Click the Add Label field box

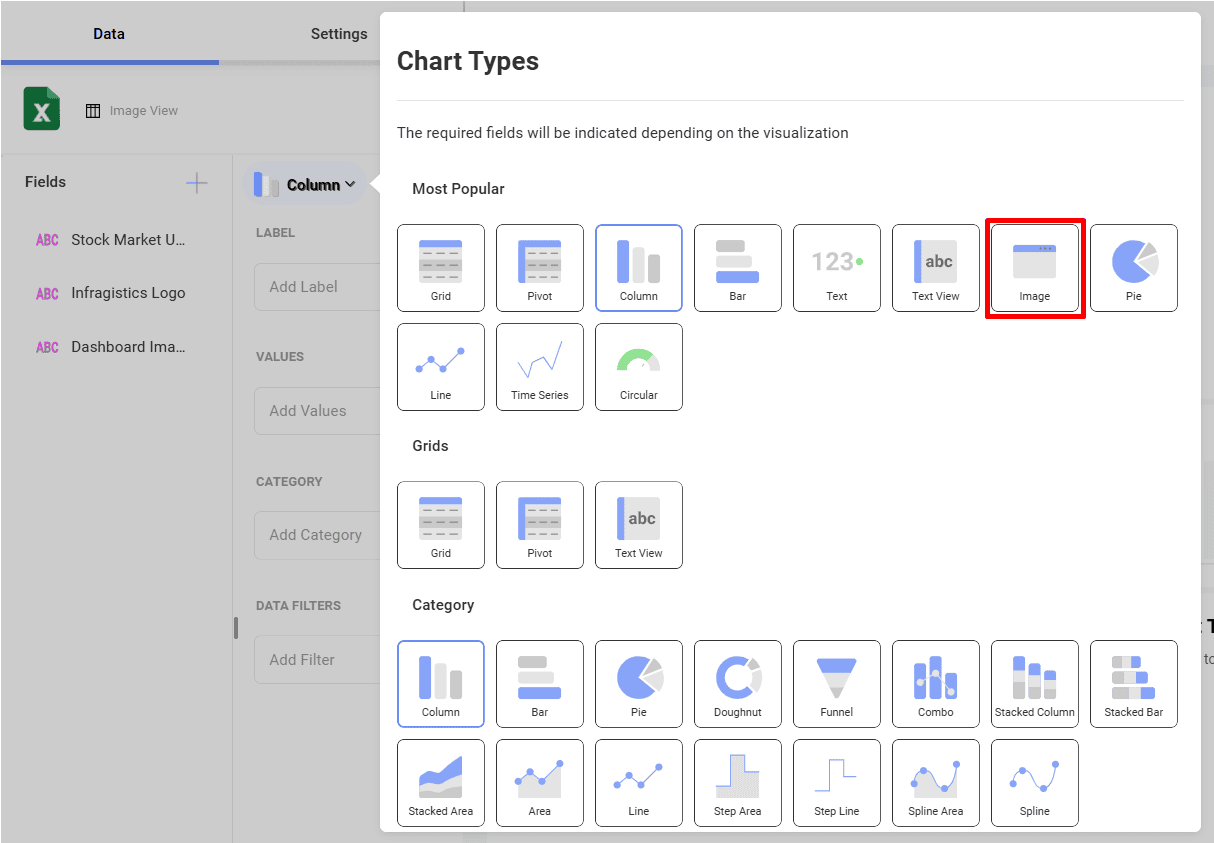[317, 287]
